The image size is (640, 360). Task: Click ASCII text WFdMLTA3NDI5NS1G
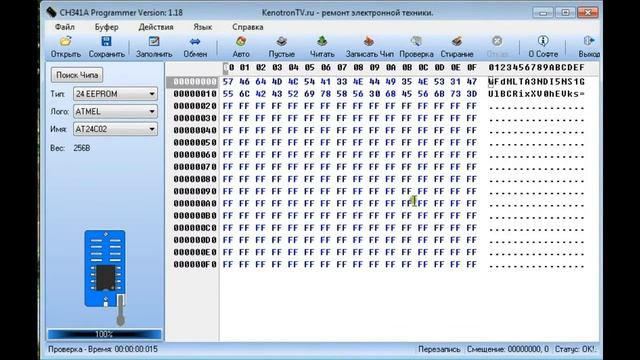[x=536, y=82]
